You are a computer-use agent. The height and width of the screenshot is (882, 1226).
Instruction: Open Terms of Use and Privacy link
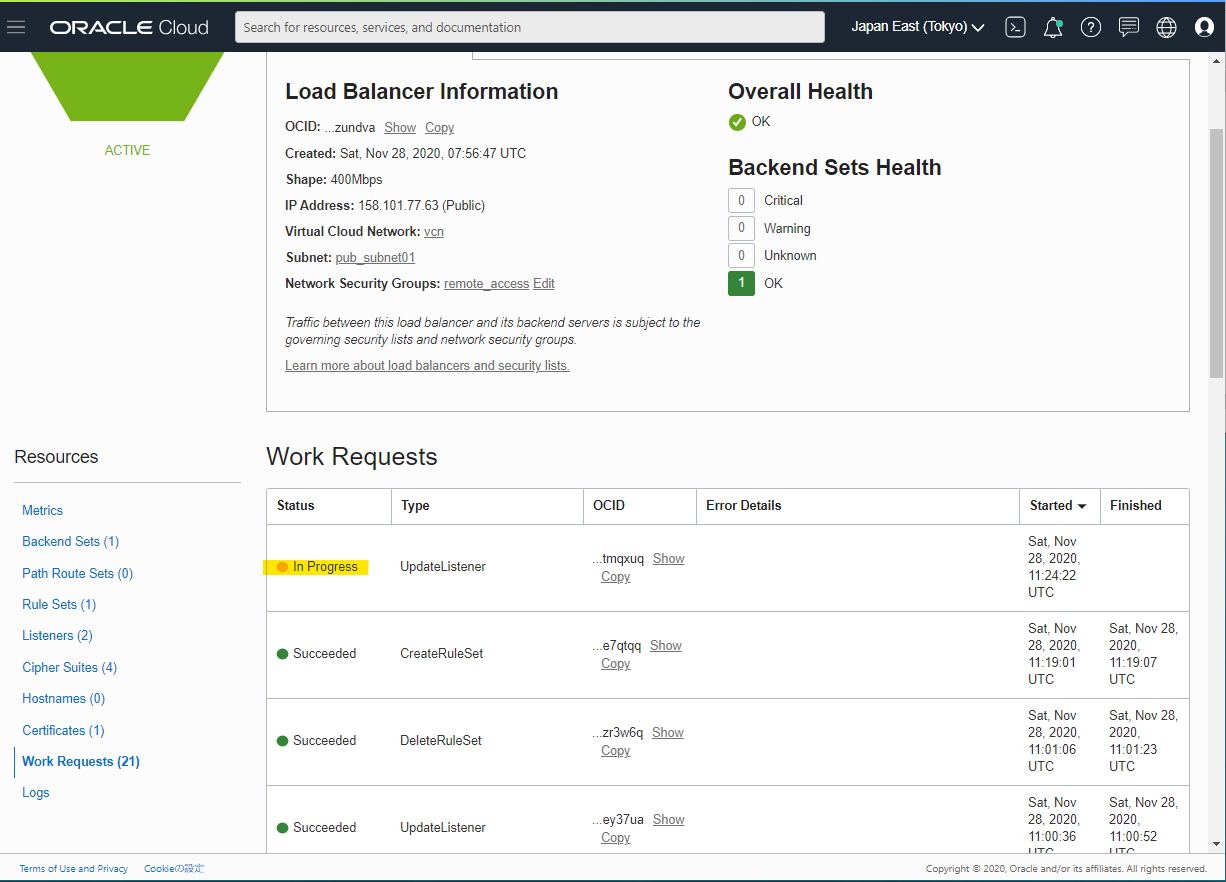coord(74,868)
